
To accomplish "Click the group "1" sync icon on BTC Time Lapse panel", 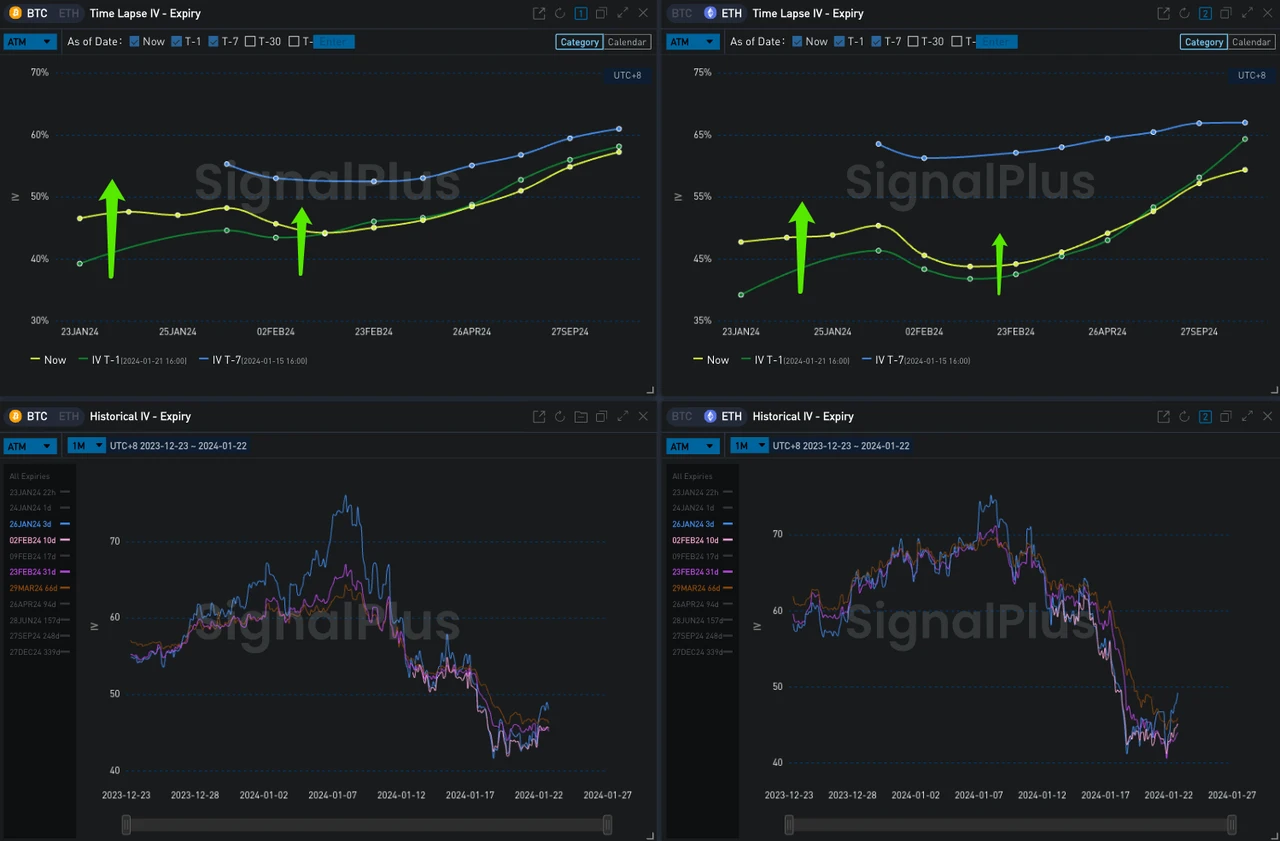I will coord(580,13).
